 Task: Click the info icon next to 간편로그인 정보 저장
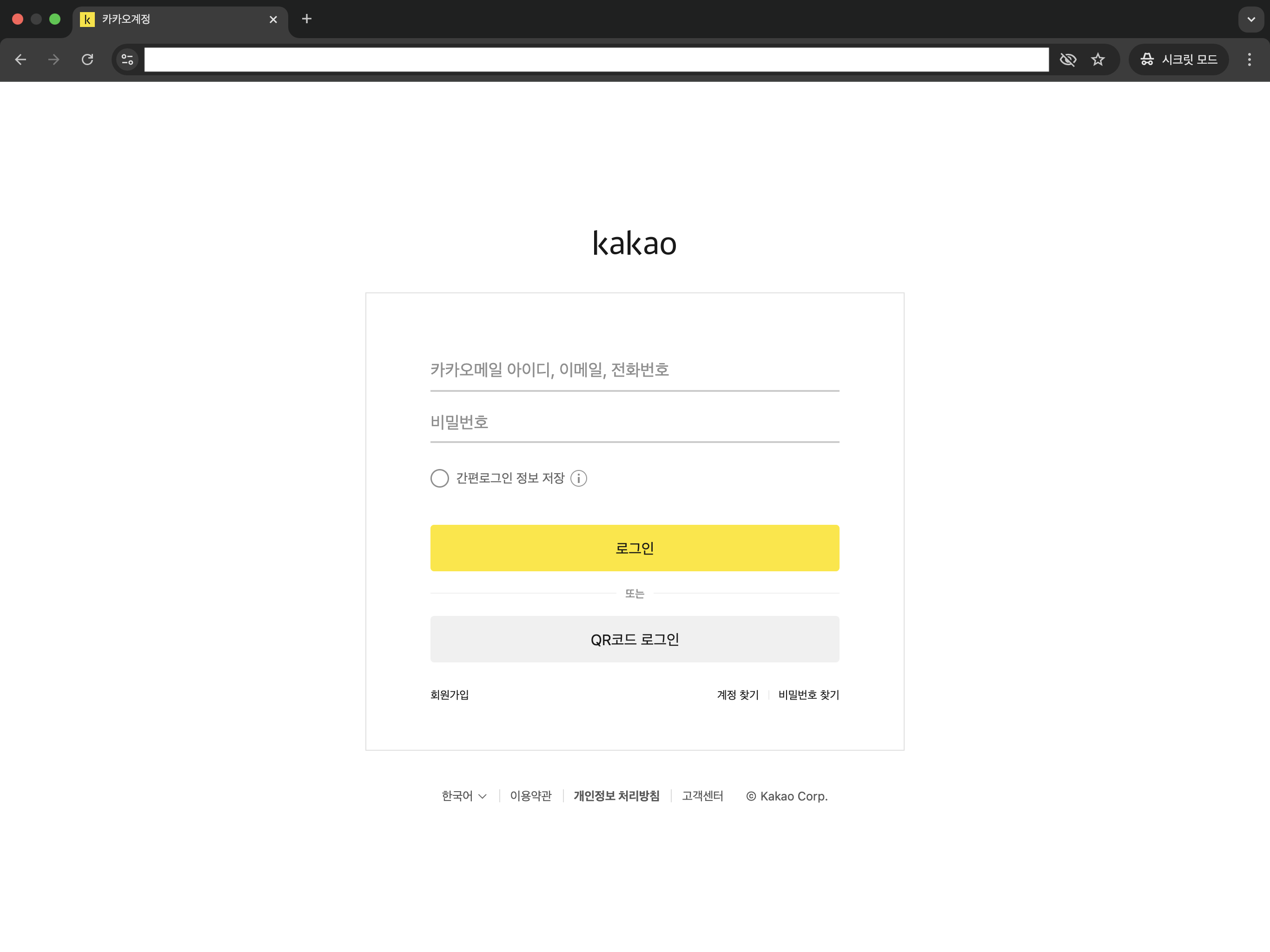(579, 478)
